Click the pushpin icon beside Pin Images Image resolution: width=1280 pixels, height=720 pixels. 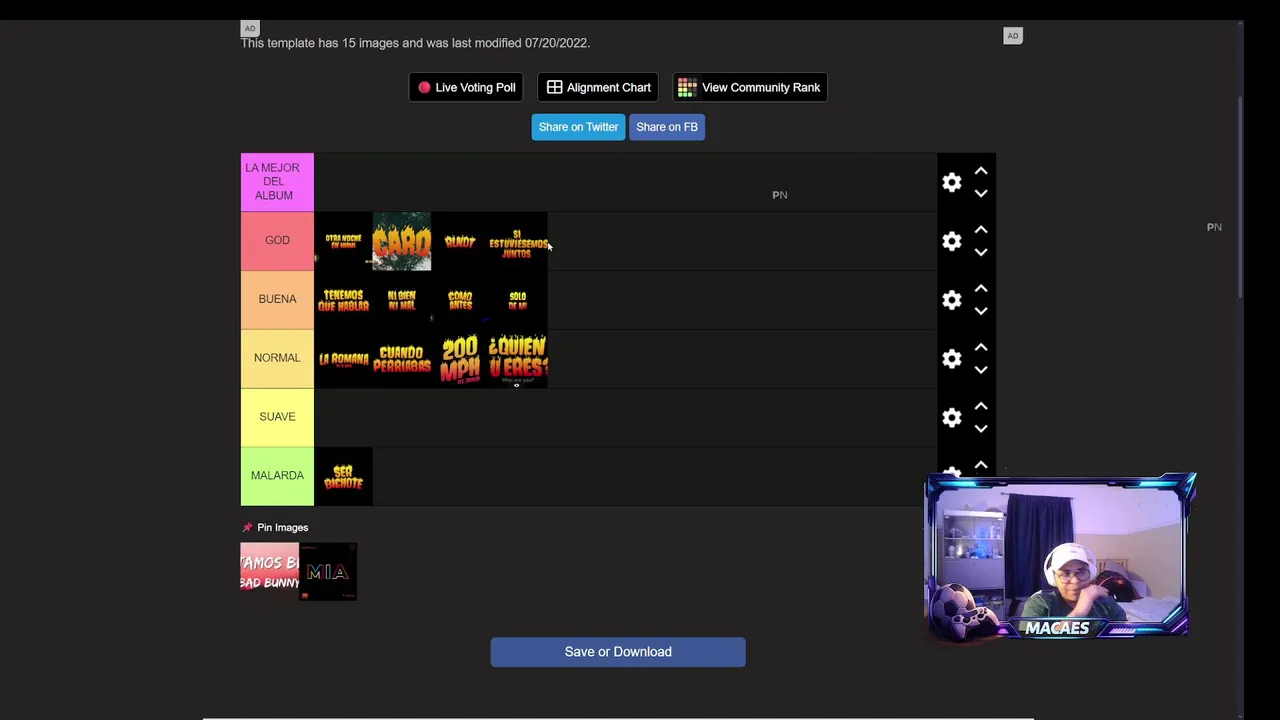pyautogui.click(x=247, y=527)
